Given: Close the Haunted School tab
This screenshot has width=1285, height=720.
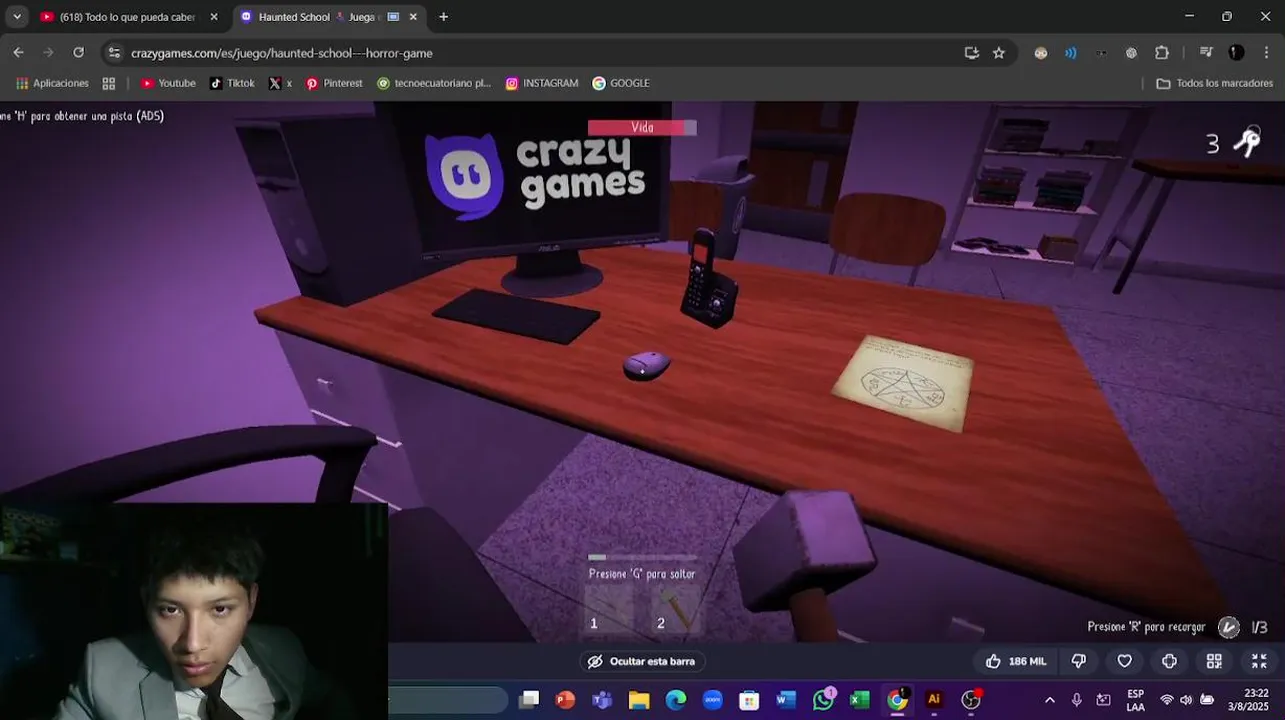Looking at the screenshot, I should (413, 17).
